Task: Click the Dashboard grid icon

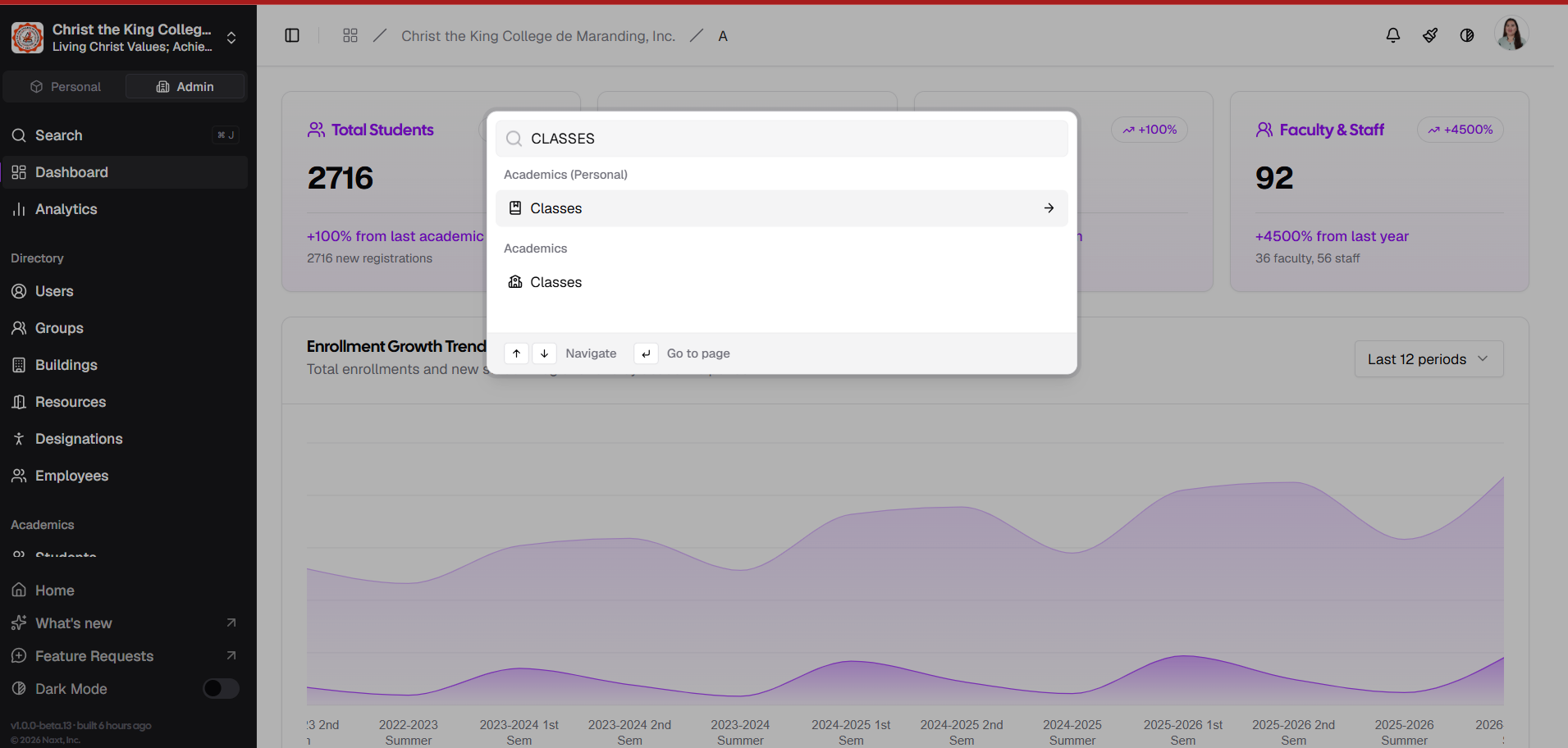Action: pyautogui.click(x=19, y=172)
